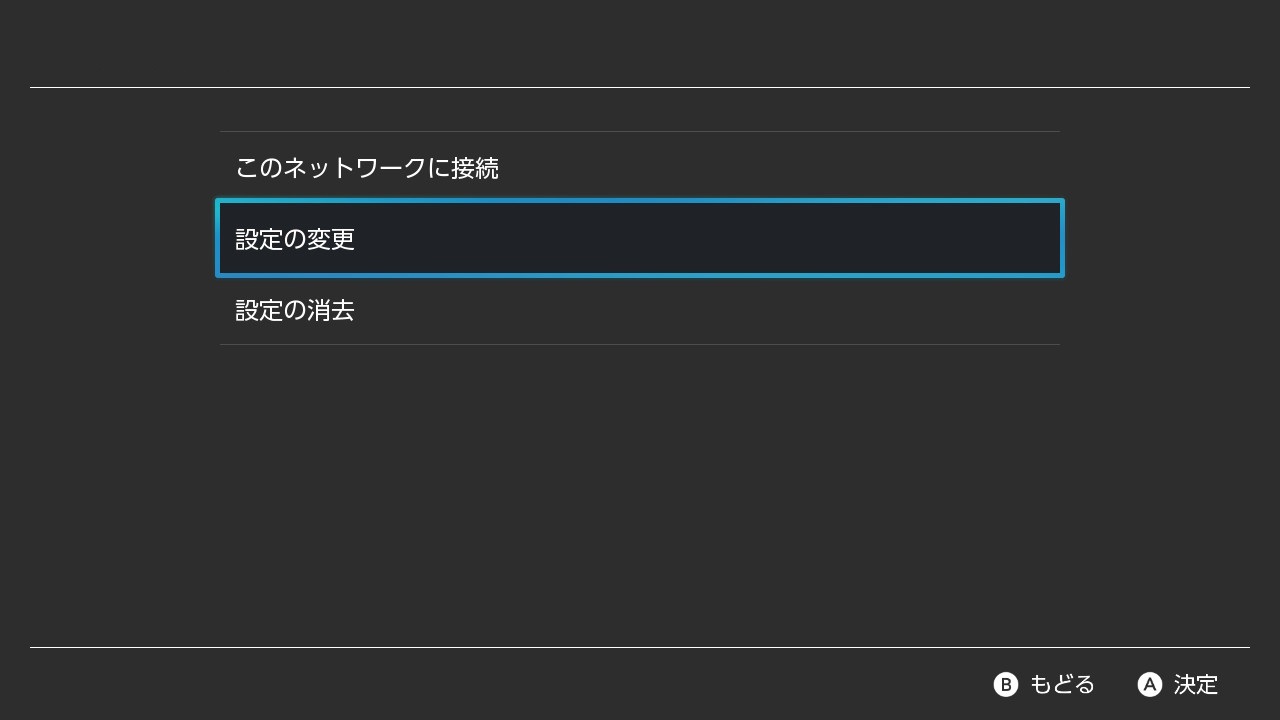Click the 決定 confirm label
1280x720 pixels.
point(1196,684)
